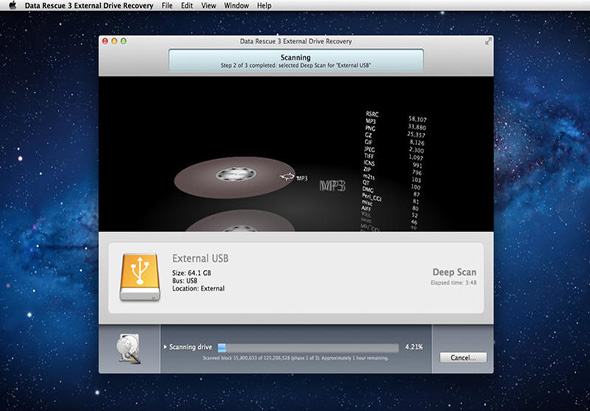
Task: Open the Edit menu
Action: (187, 6)
